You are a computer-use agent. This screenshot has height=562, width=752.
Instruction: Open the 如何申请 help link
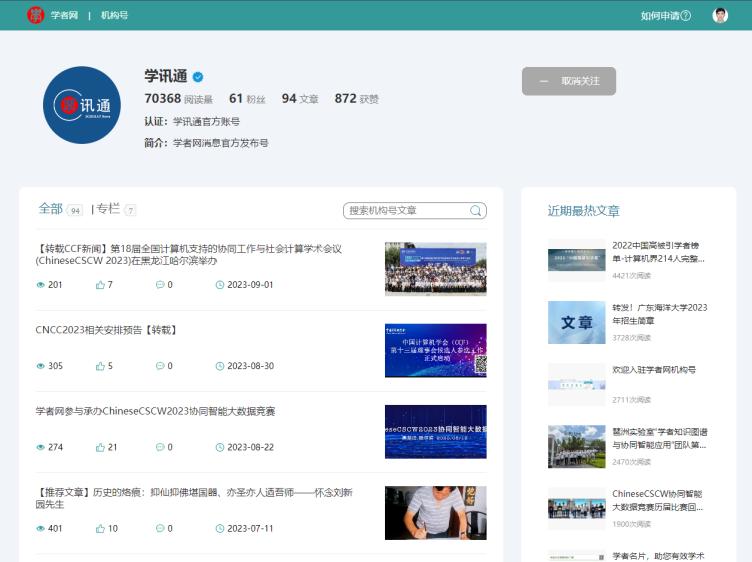[x=665, y=15]
